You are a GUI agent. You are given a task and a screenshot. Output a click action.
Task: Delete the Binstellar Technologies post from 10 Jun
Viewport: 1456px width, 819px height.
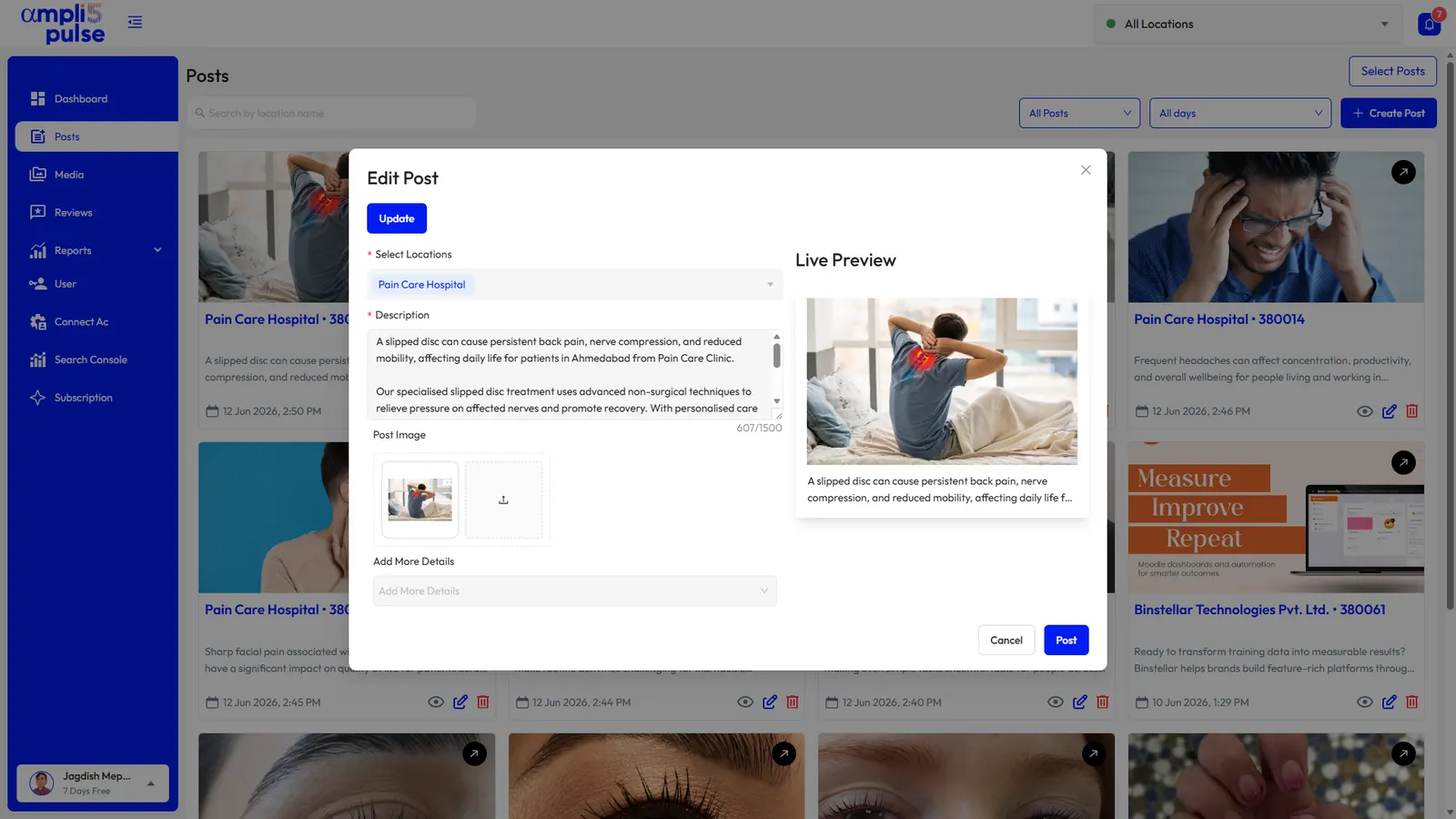coord(1412,703)
